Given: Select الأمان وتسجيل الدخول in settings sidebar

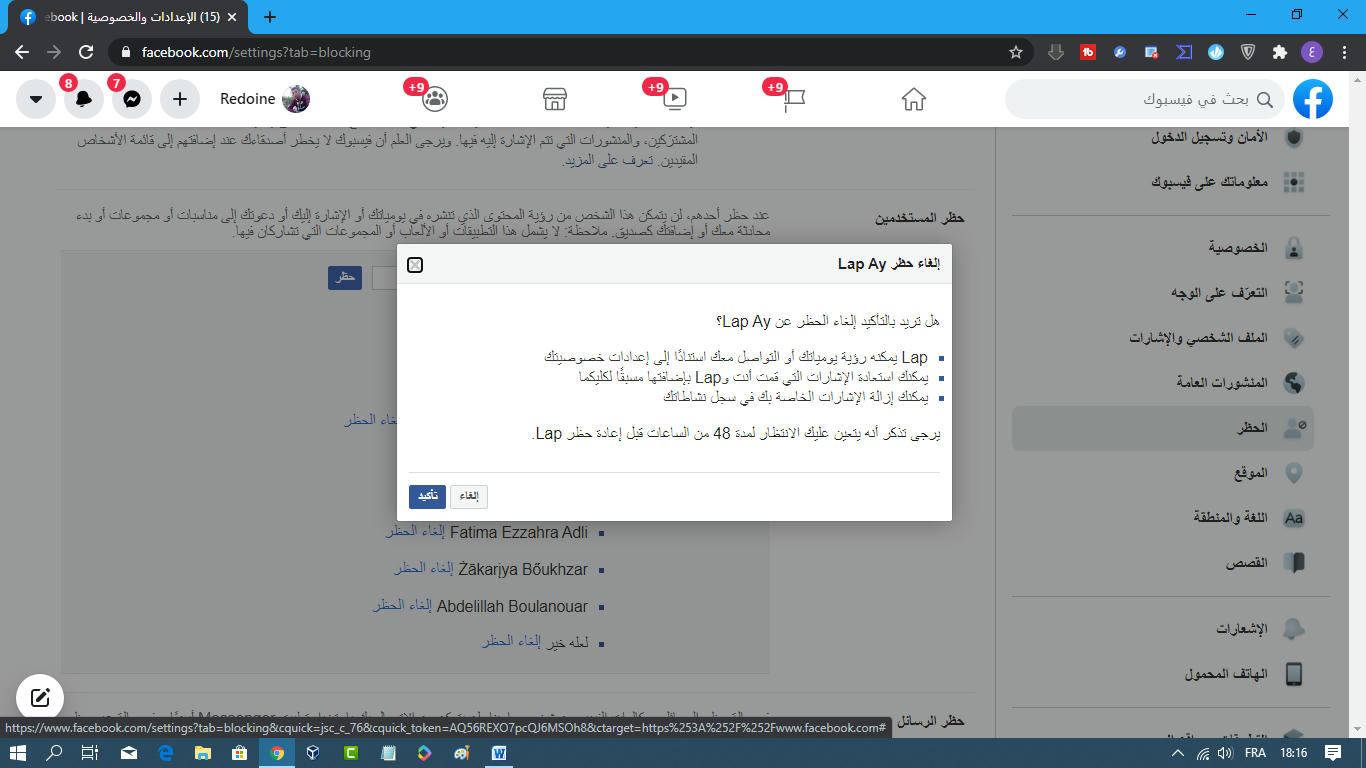Looking at the screenshot, I should tap(1162, 137).
